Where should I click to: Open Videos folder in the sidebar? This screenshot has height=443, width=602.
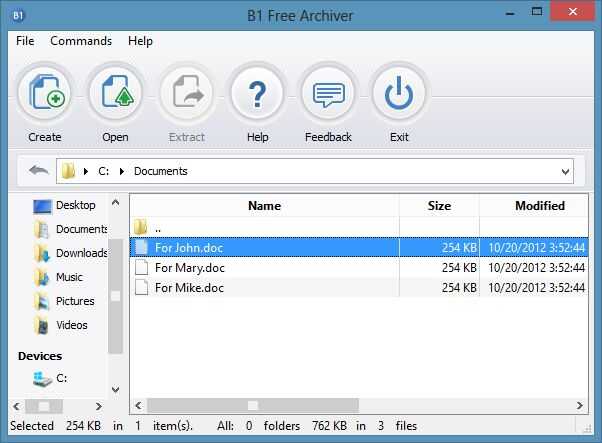coord(61,326)
